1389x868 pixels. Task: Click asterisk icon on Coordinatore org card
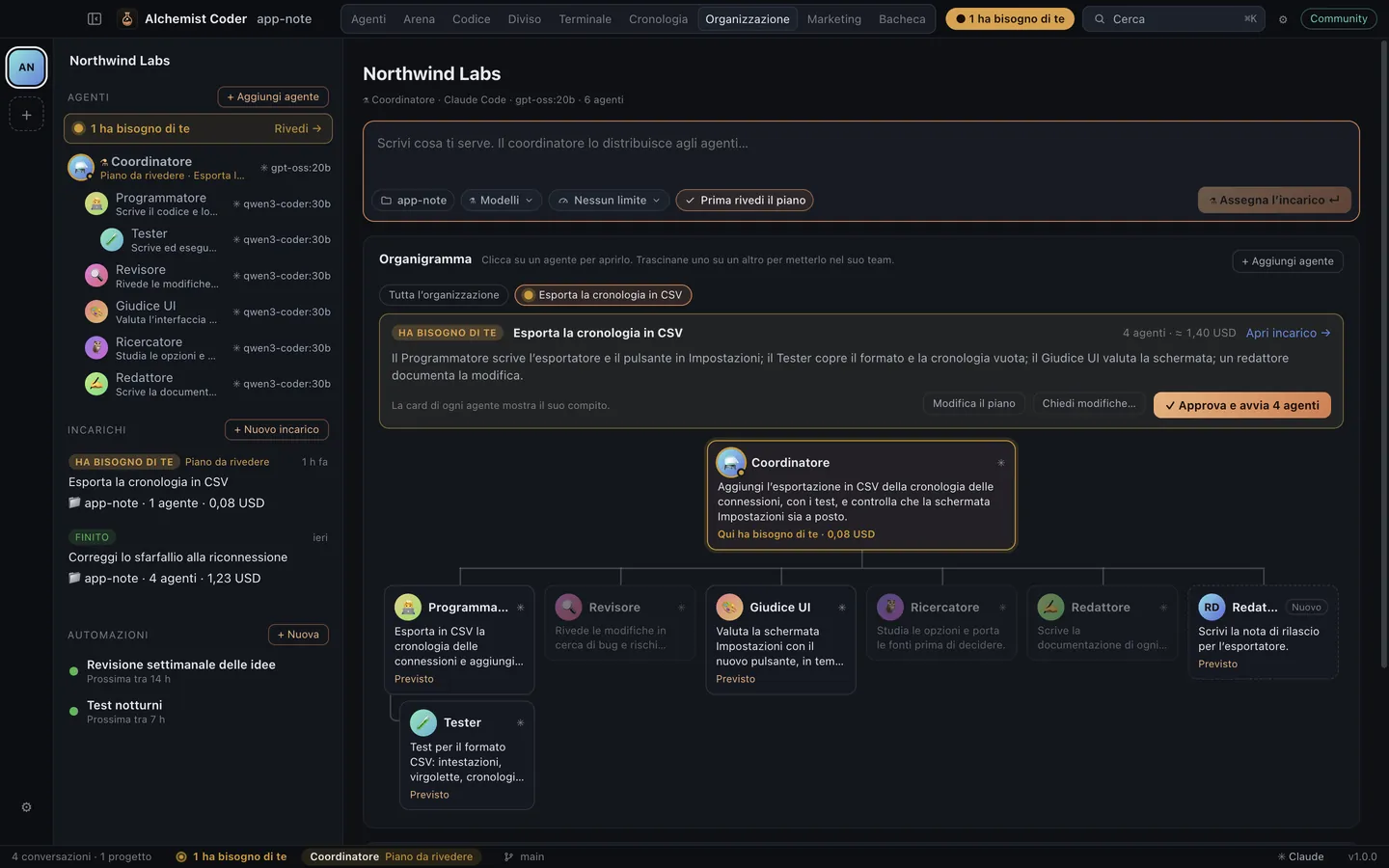click(x=1000, y=463)
